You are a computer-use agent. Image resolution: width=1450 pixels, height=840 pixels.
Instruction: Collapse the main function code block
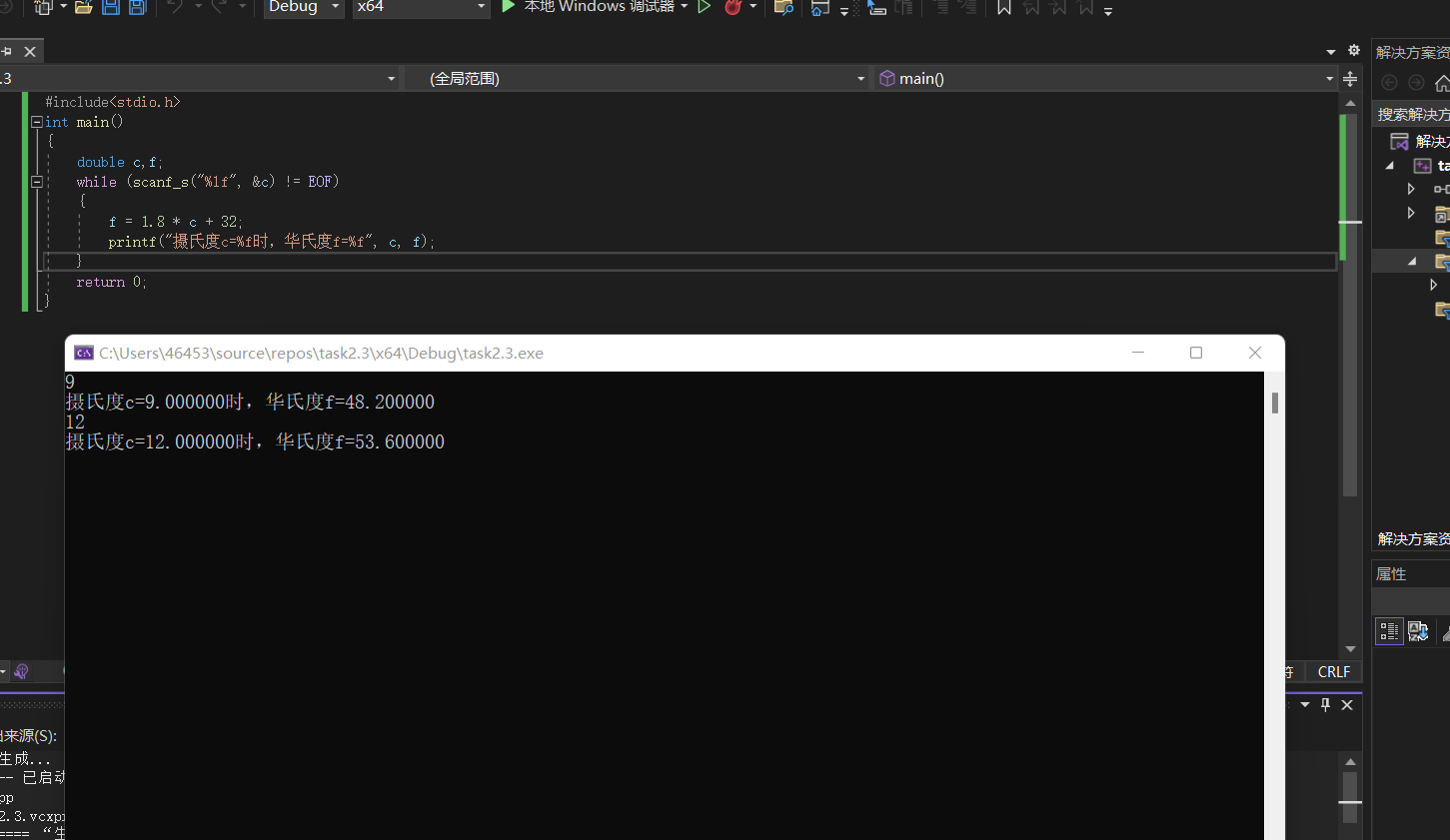pos(37,122)
